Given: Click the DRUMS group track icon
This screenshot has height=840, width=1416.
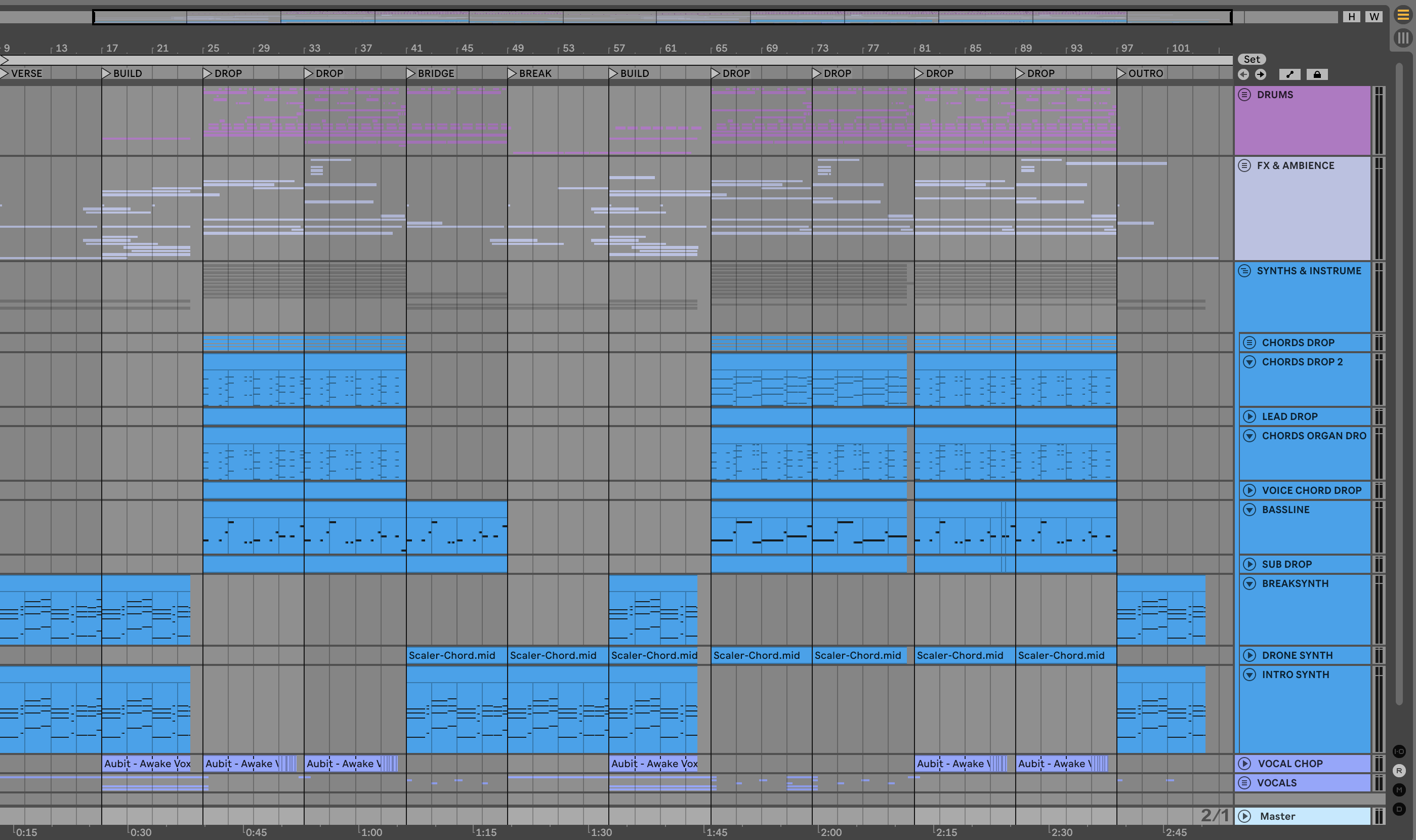Looking at the screenshot, I should (1244, 95).
